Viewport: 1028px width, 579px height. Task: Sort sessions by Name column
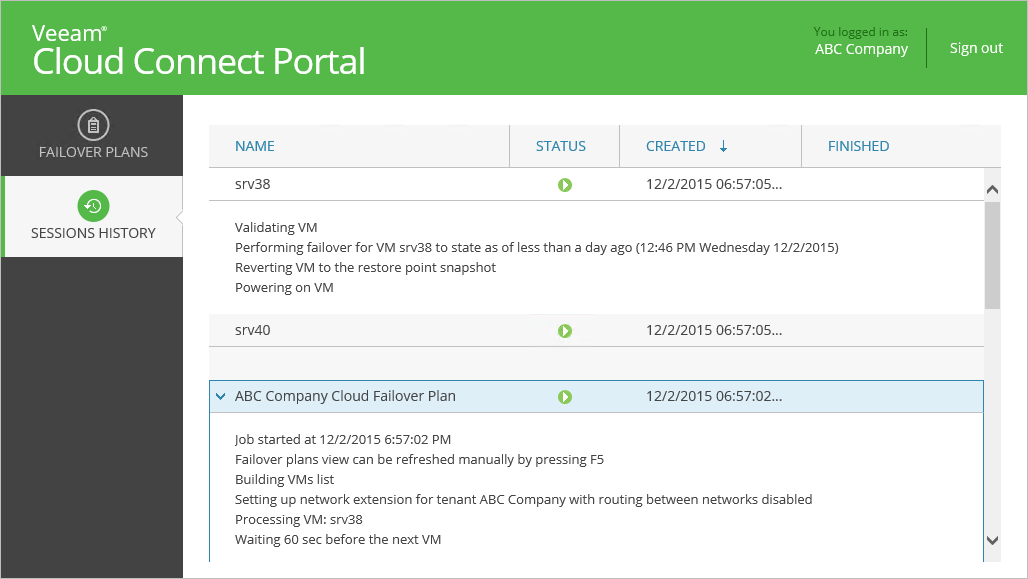click(x=255, y=146)
